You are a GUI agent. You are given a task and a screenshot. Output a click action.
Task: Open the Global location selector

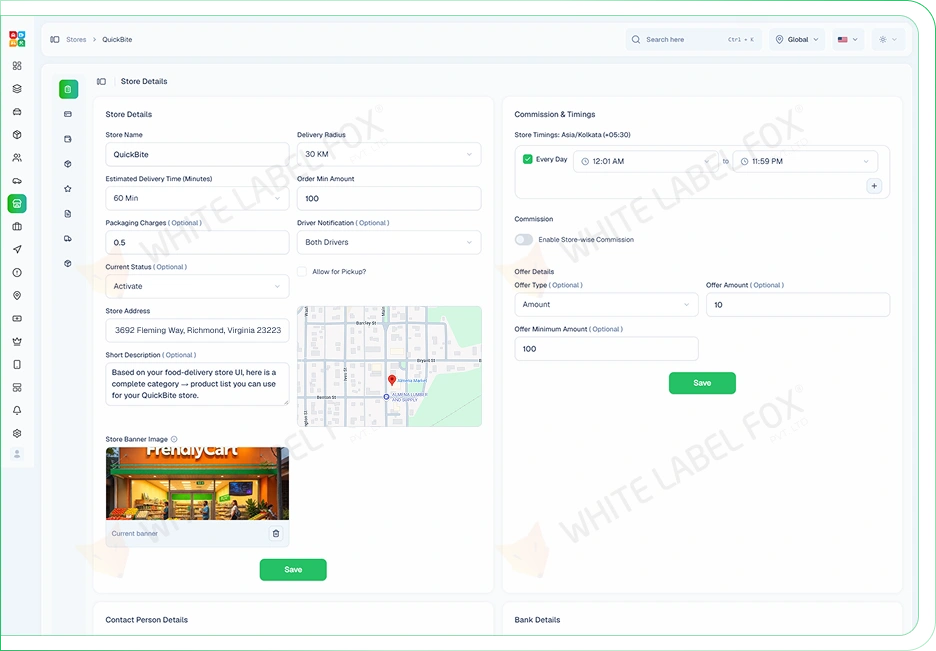[x=798, y=39]
